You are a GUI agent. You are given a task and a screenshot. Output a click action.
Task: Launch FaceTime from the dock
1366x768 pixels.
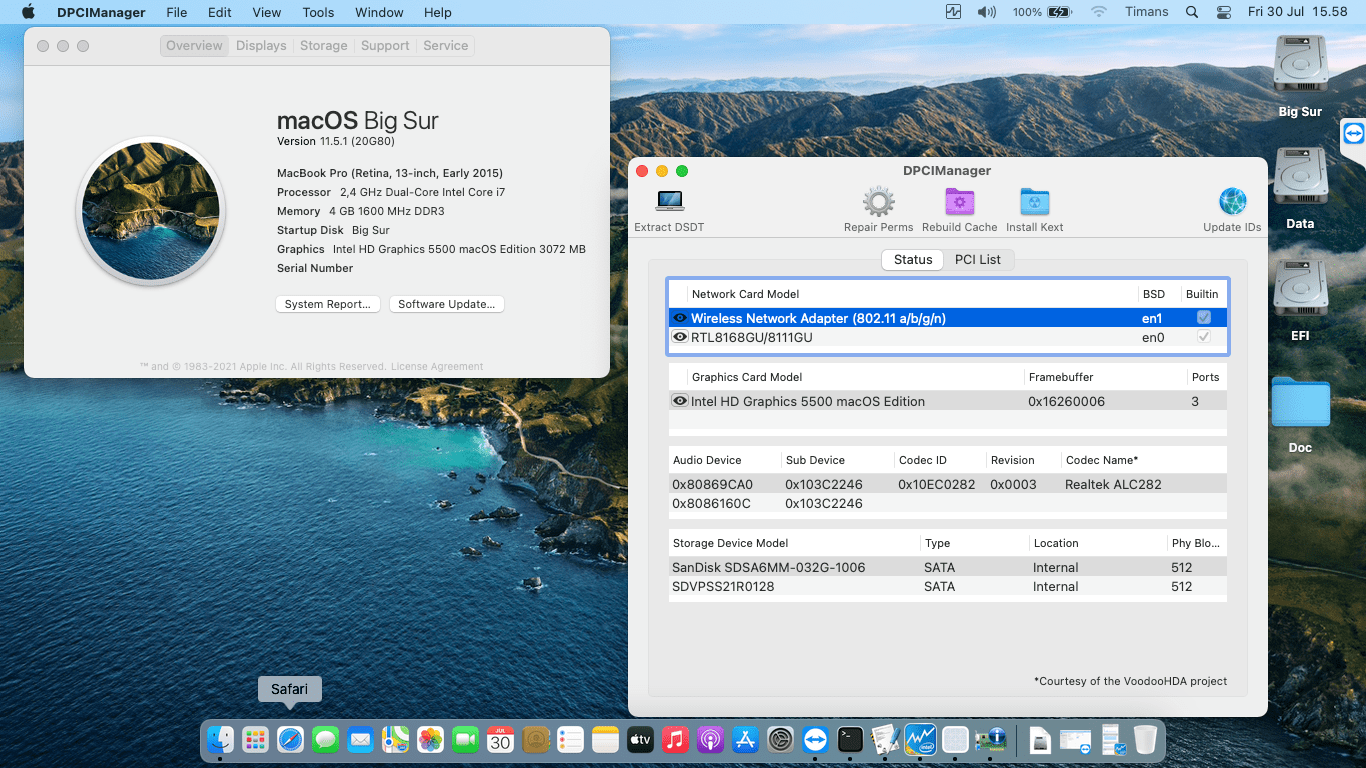tap(465, 740)
